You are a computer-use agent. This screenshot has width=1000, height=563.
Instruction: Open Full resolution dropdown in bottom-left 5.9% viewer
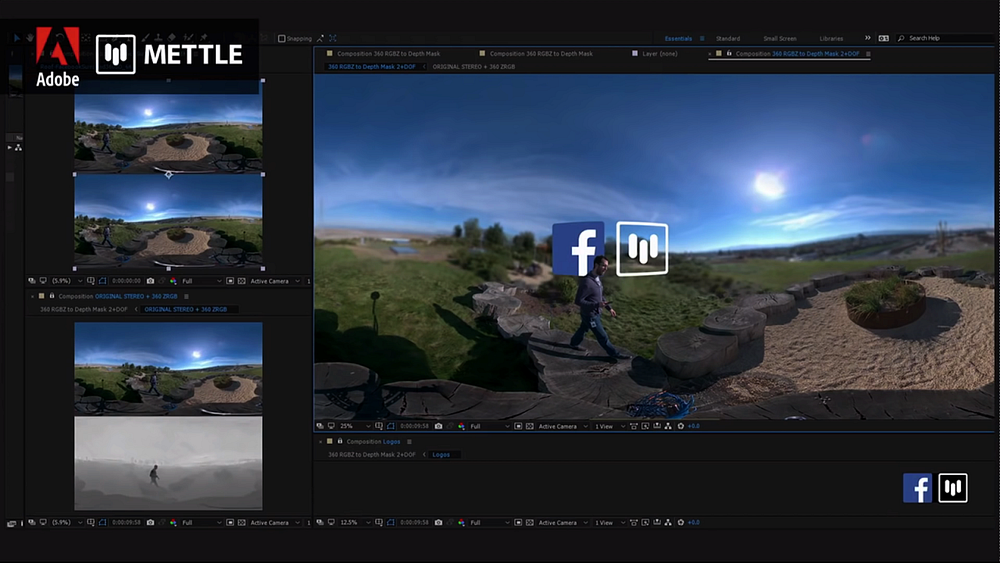coord(202,522)
